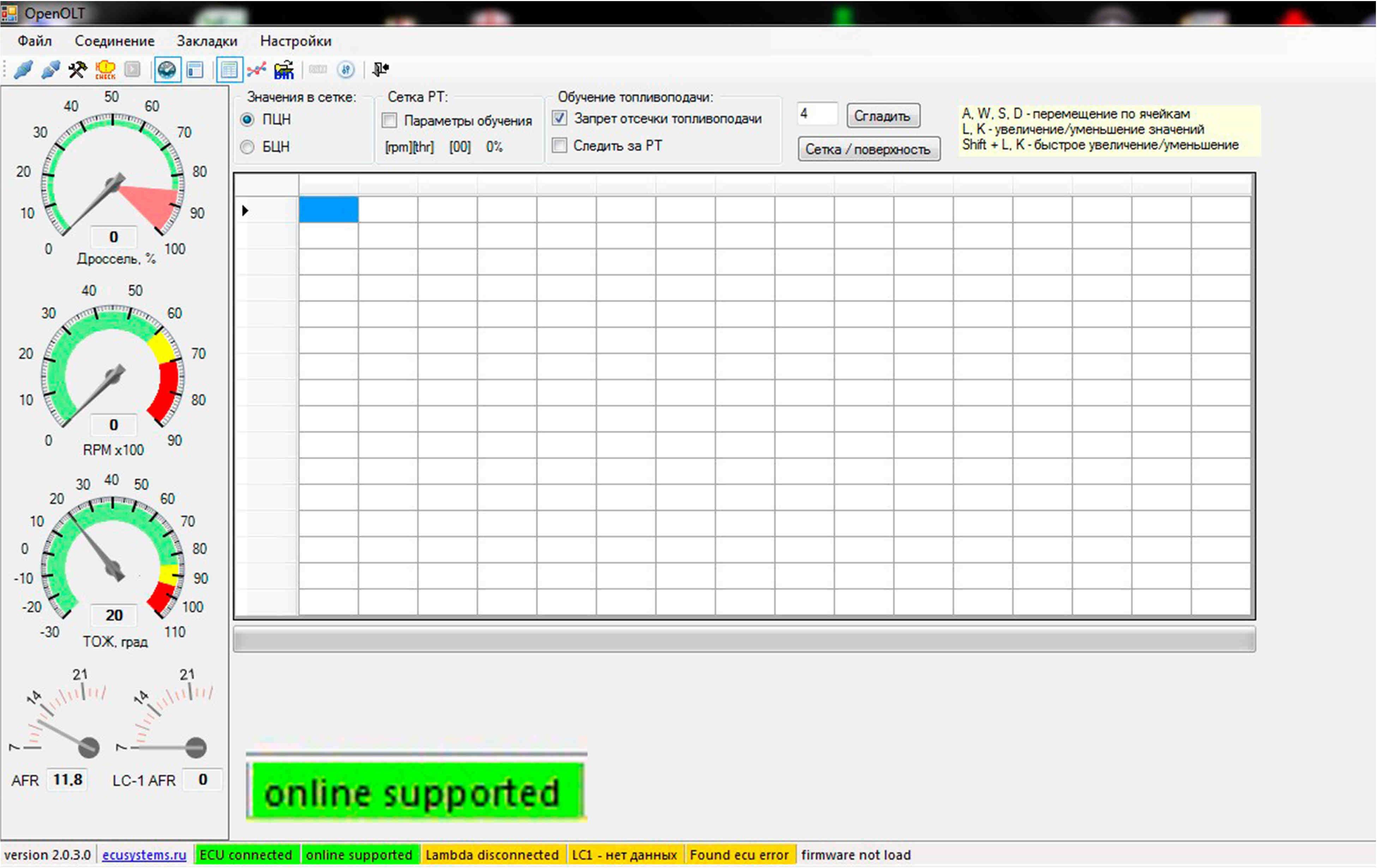Toggle the gauges dashboard icon
1377x868 pixels.
tap(167, 70)
